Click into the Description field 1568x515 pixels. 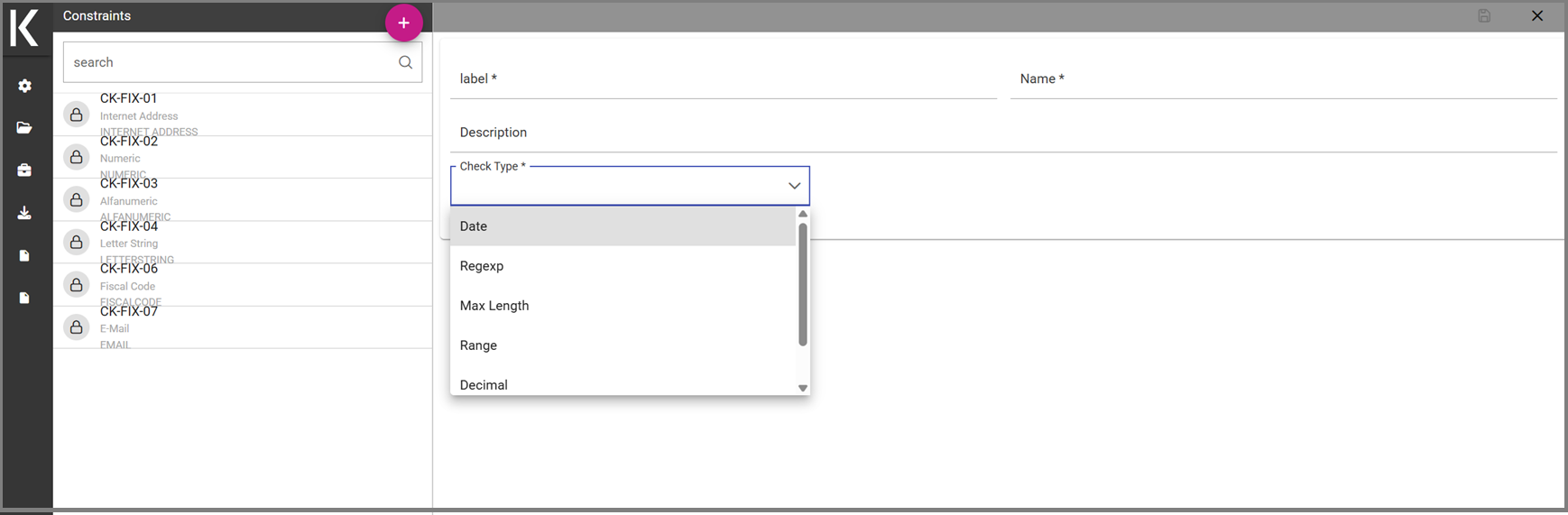click(x=1003, y=133)
